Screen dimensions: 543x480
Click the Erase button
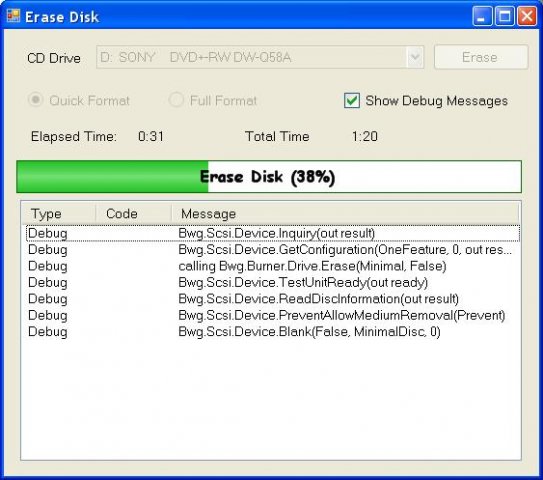(481, 57)
